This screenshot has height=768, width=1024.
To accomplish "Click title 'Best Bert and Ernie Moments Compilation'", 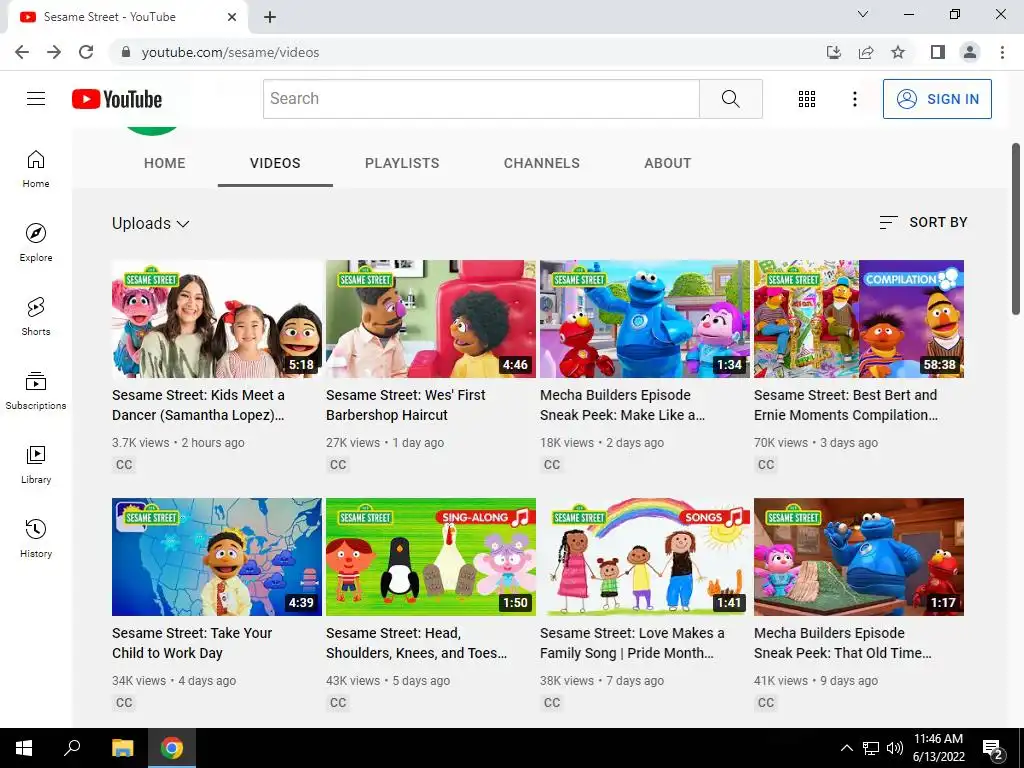I will click(x=847, y=405).
